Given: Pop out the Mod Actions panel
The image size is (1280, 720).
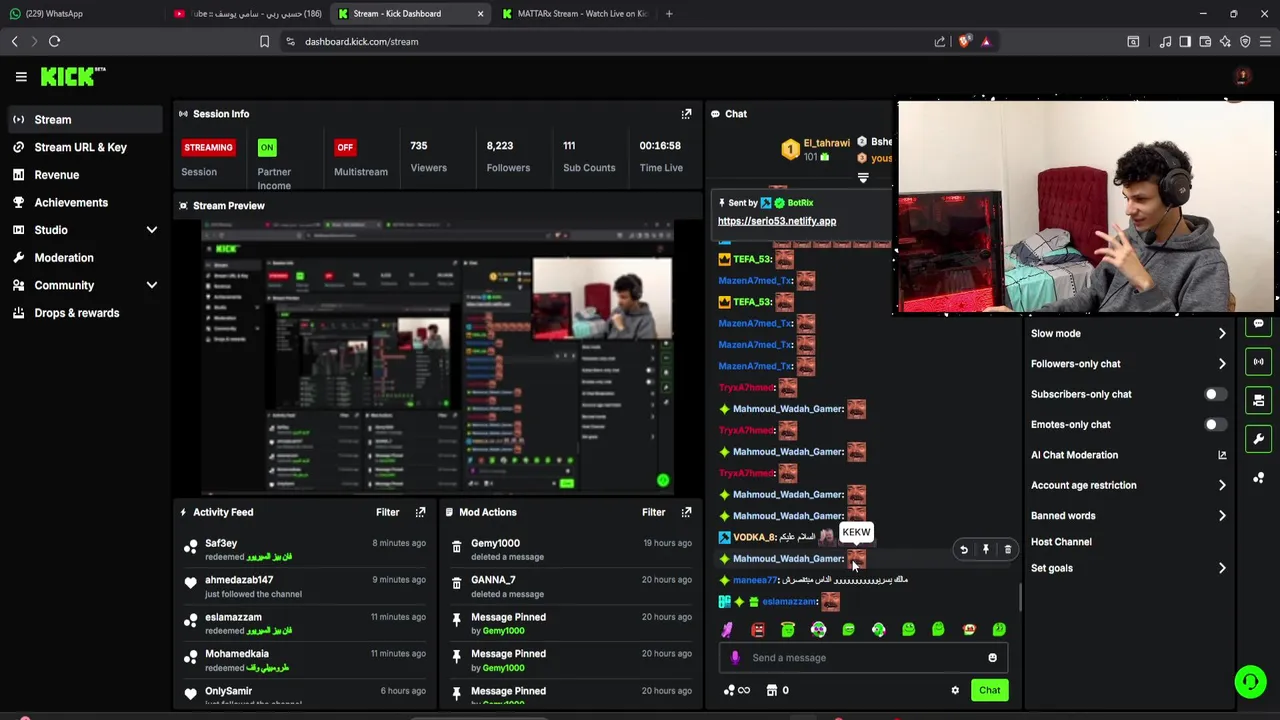Looking at the screenshot, I should (x=686, y=512).
